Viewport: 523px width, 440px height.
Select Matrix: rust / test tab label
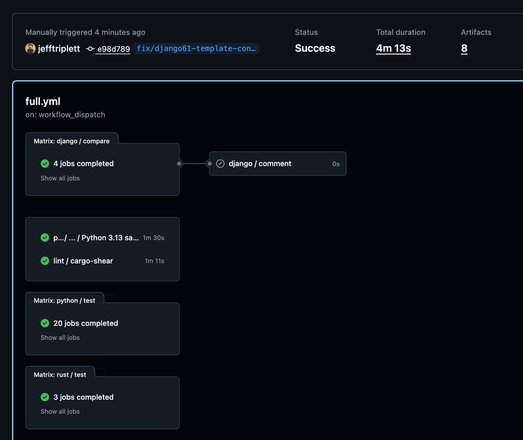[x=60, y=375]
